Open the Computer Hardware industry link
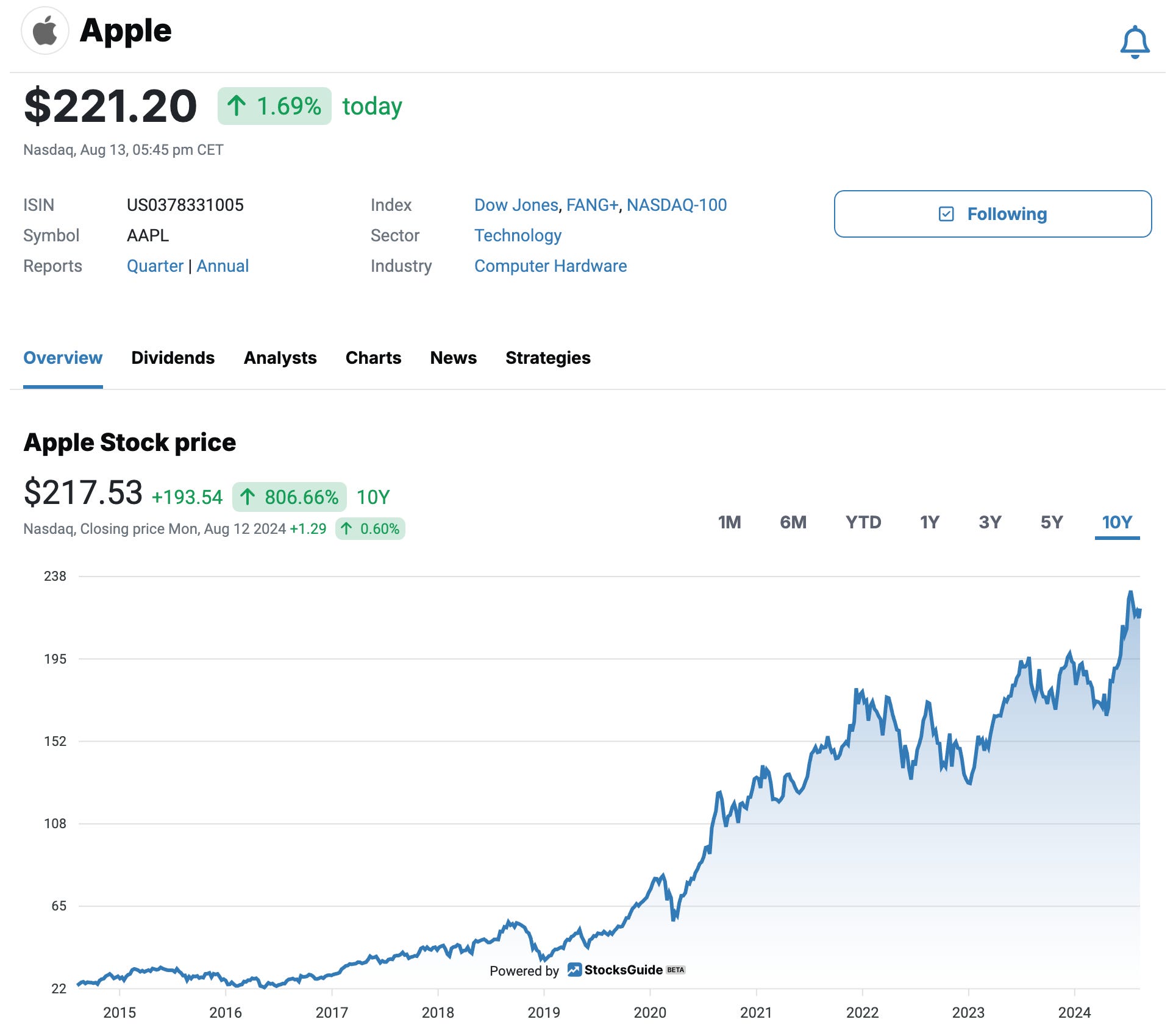1173x1036 pixels. [551, 266]
